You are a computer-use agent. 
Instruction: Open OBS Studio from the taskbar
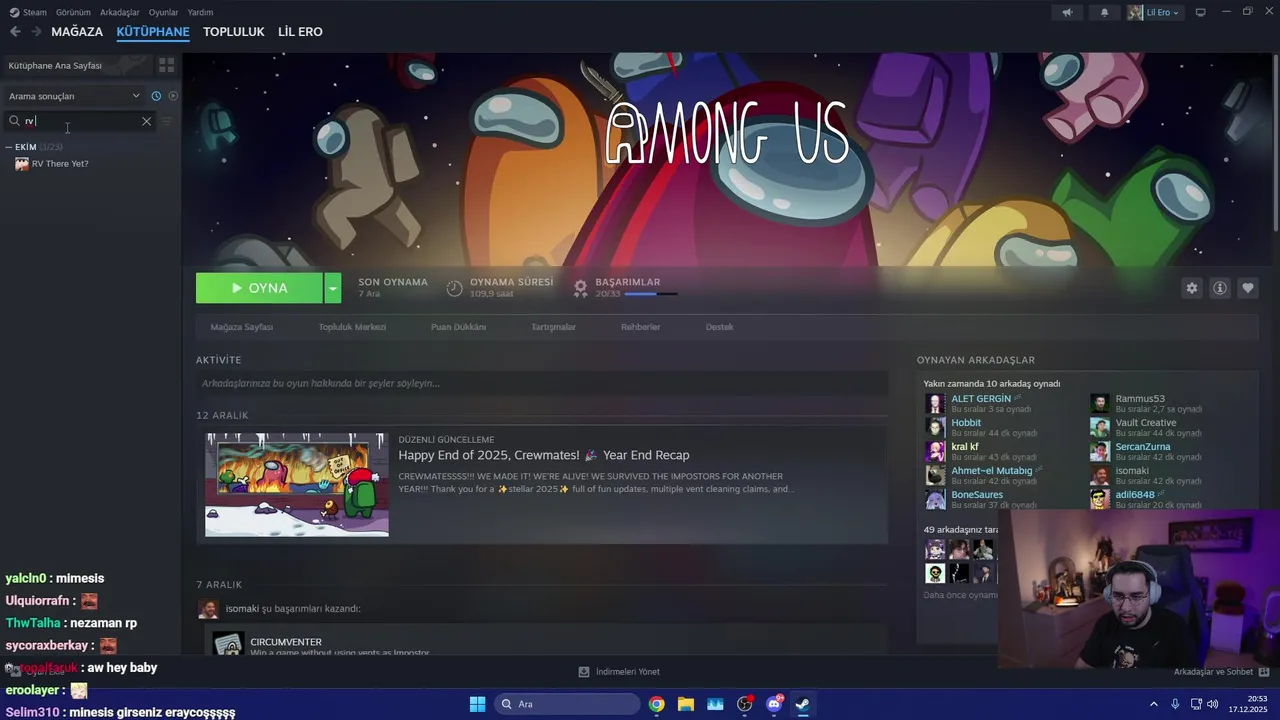tap(744, 704)
